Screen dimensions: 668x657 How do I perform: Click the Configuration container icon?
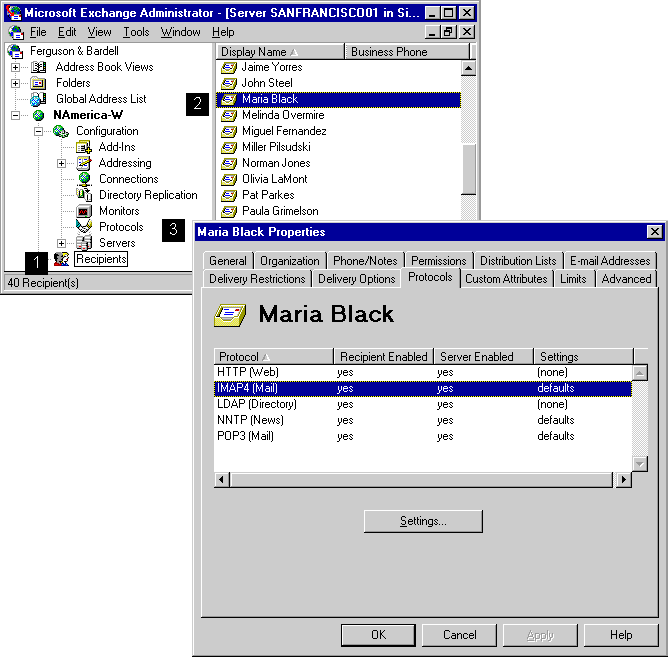[61, 131]
